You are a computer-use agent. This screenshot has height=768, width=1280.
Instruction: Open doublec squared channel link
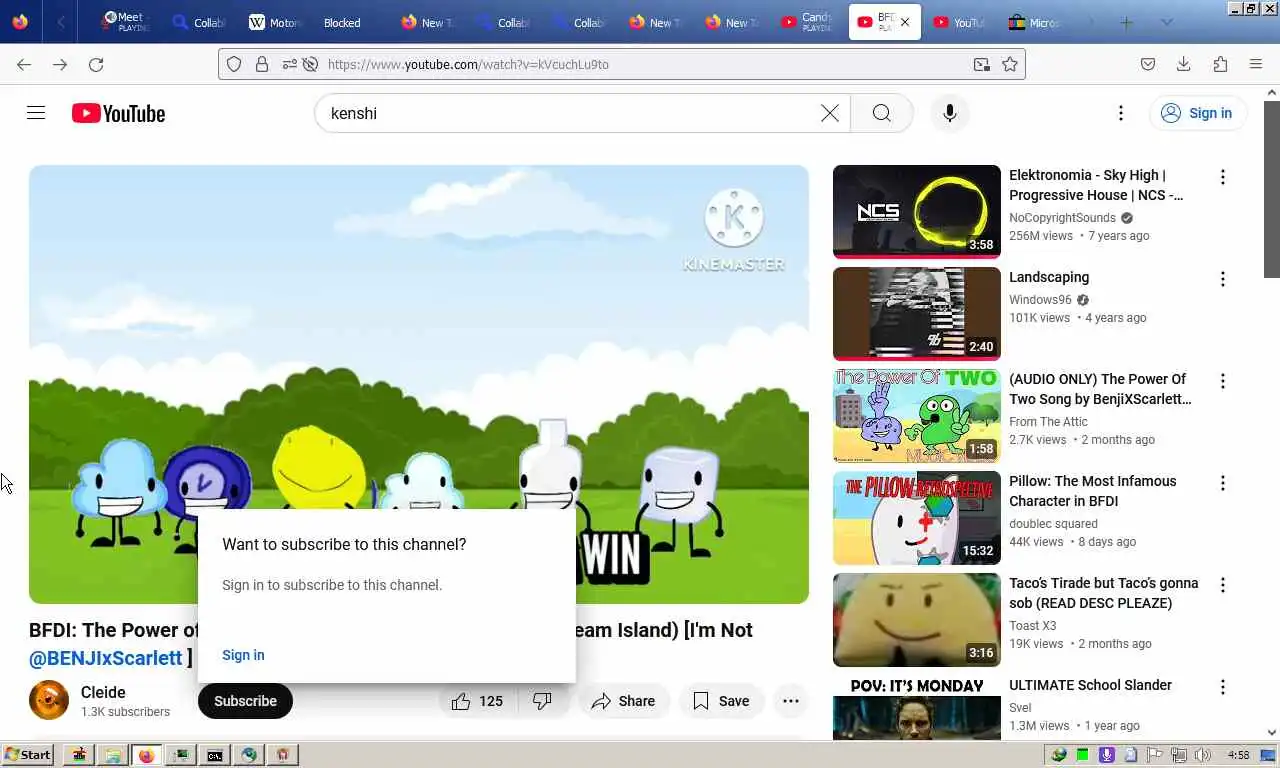tap(1053, 523)
